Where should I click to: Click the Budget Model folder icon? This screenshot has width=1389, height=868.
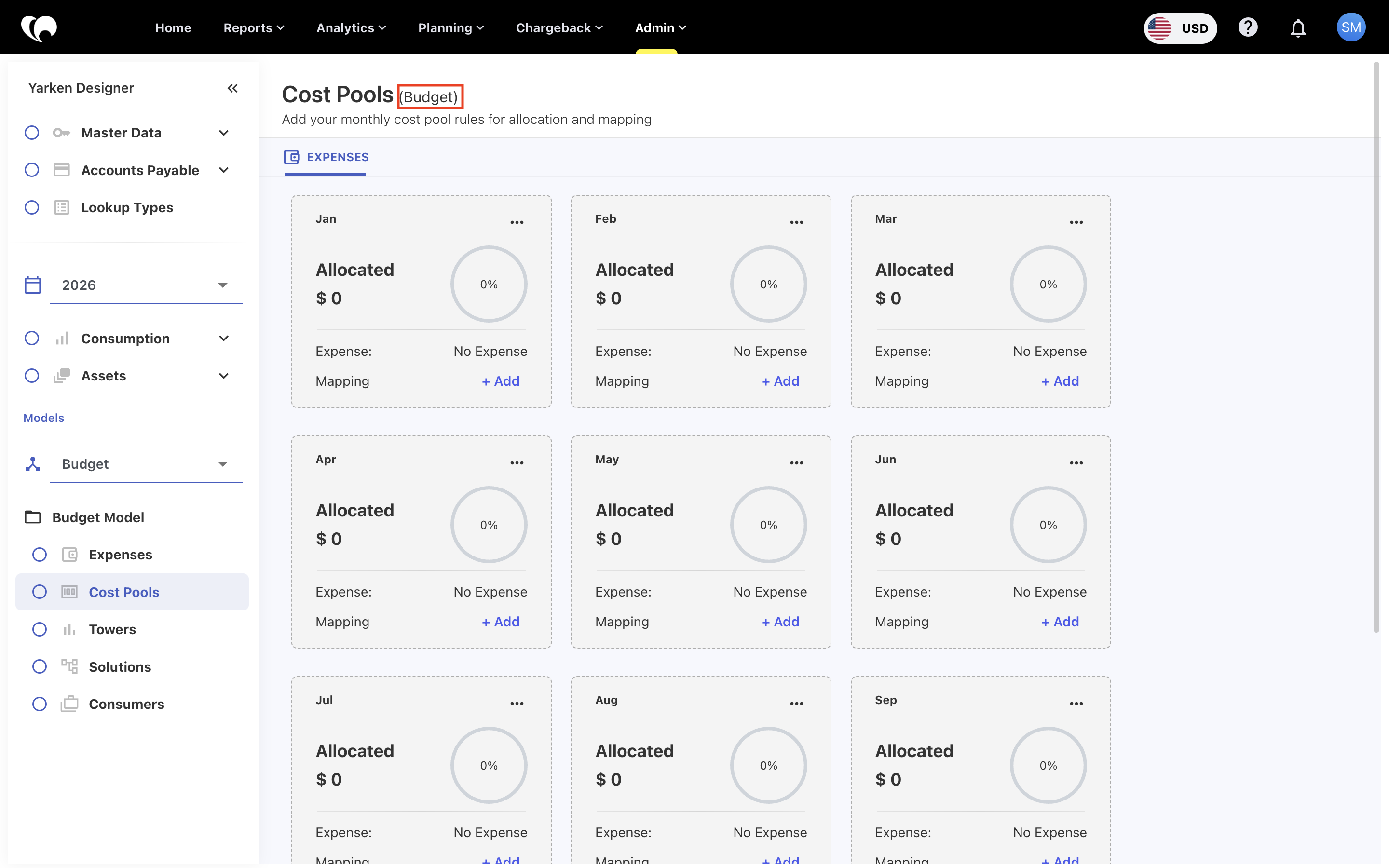click(x=33, y=516)
